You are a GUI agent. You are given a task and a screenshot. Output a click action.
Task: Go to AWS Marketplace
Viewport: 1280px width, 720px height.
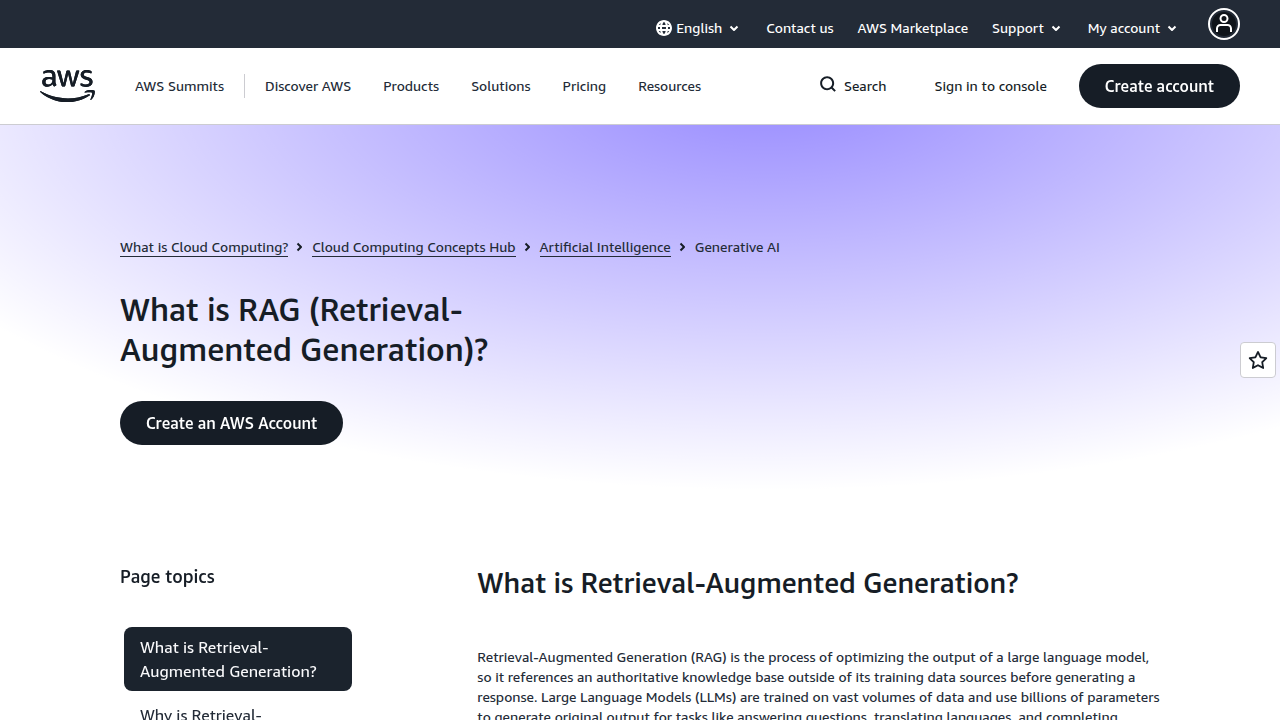click(912, 28)
